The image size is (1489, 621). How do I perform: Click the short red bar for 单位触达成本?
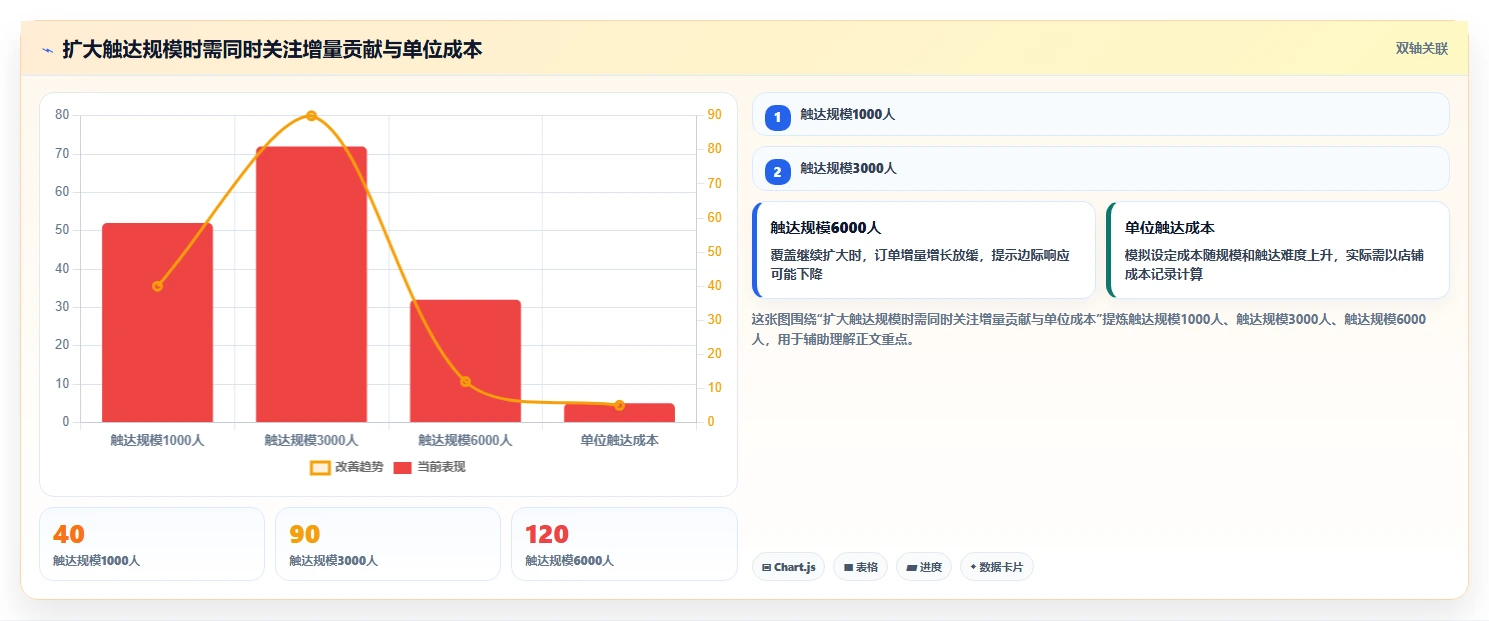click(619, 413)
